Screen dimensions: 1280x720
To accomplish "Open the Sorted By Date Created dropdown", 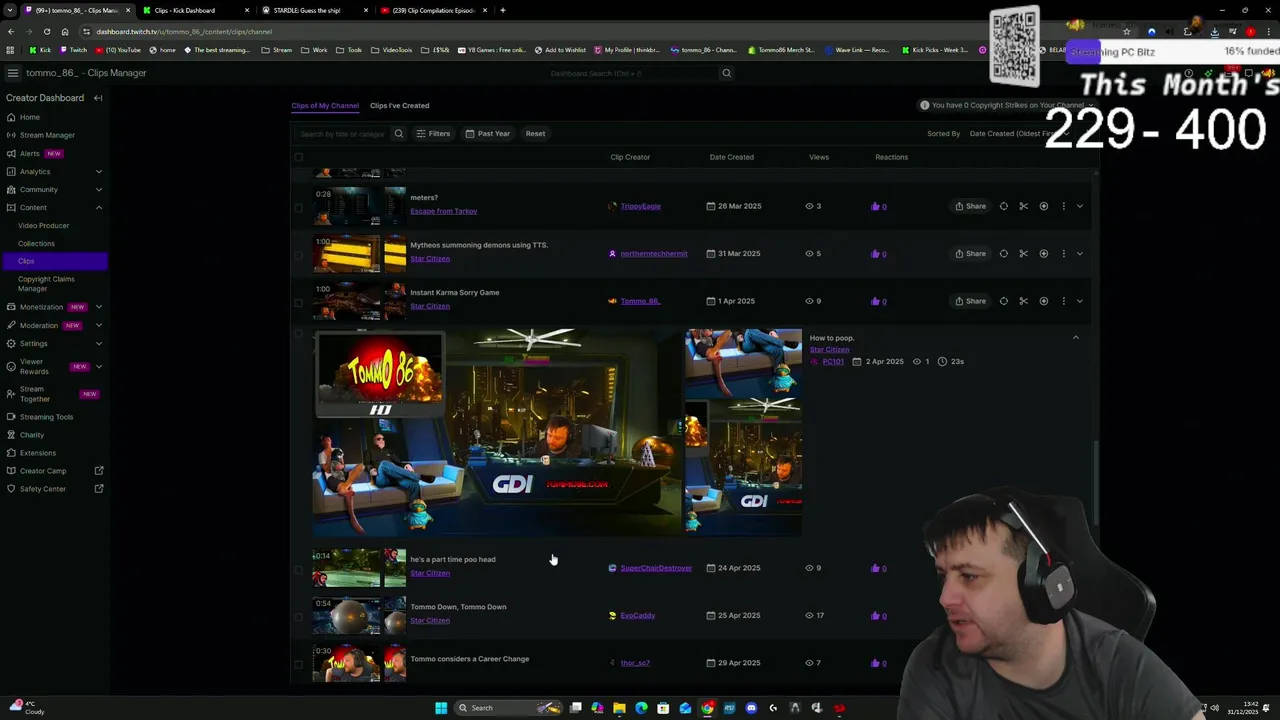I will (1017, 134).
